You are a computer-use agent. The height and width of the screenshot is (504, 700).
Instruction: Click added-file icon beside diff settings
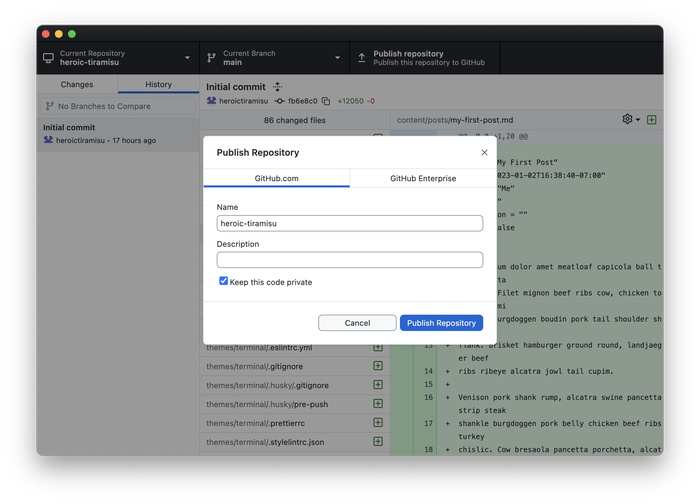click(651, 120)
